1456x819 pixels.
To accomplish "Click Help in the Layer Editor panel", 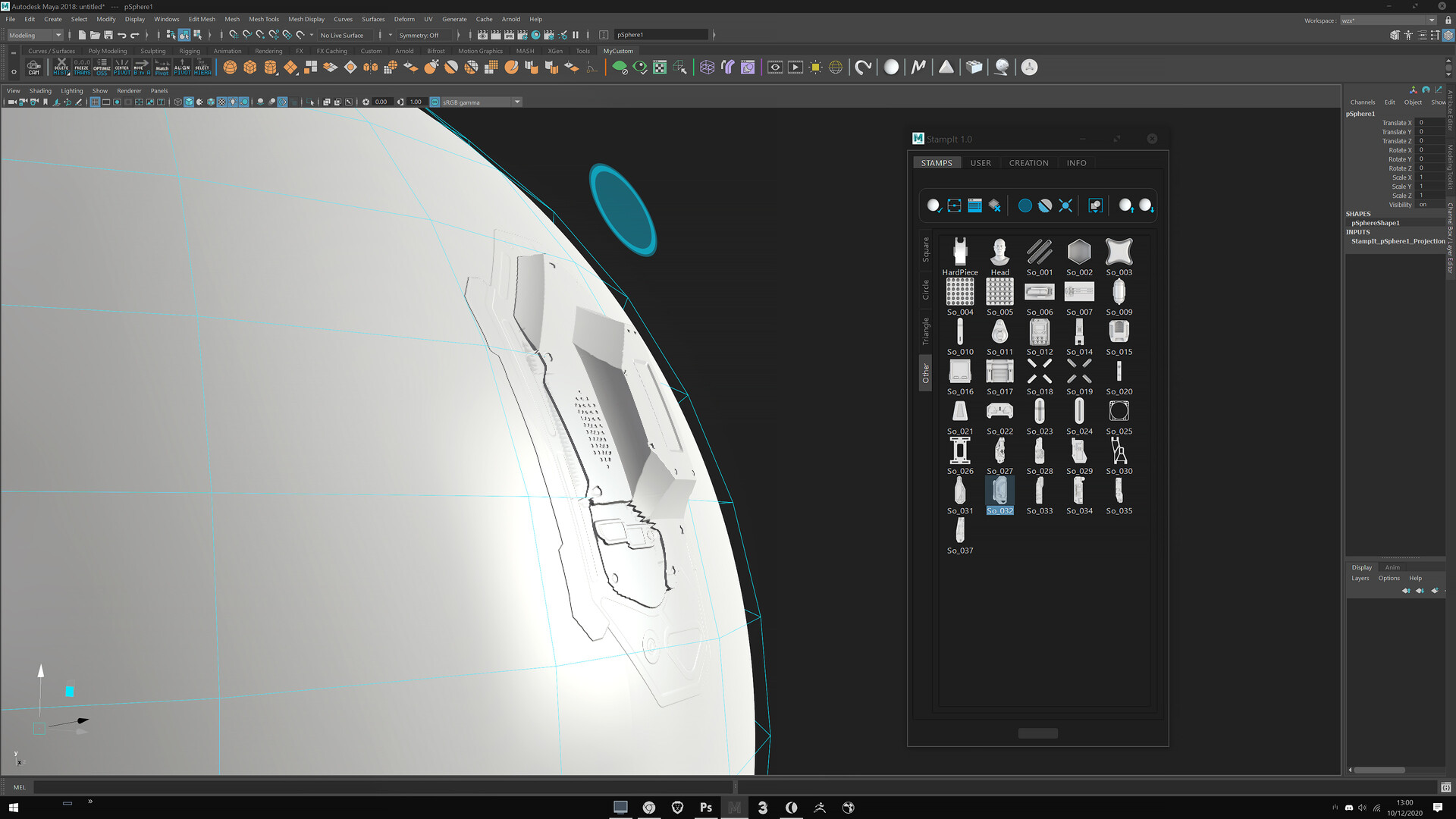I will click(1415, 578).
